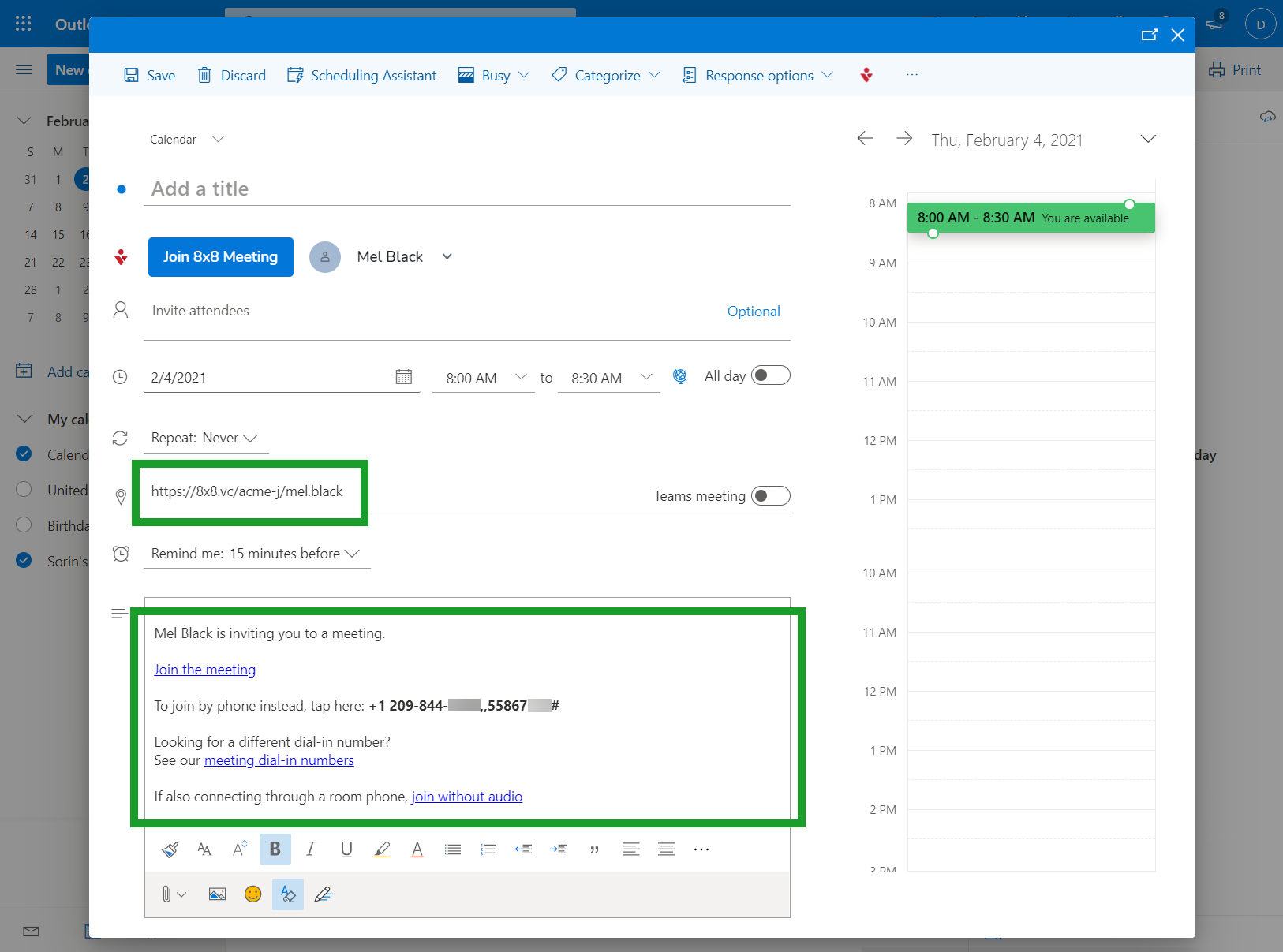Open the date picker calendar icon

pyautogui.click(x=404, y=377)
